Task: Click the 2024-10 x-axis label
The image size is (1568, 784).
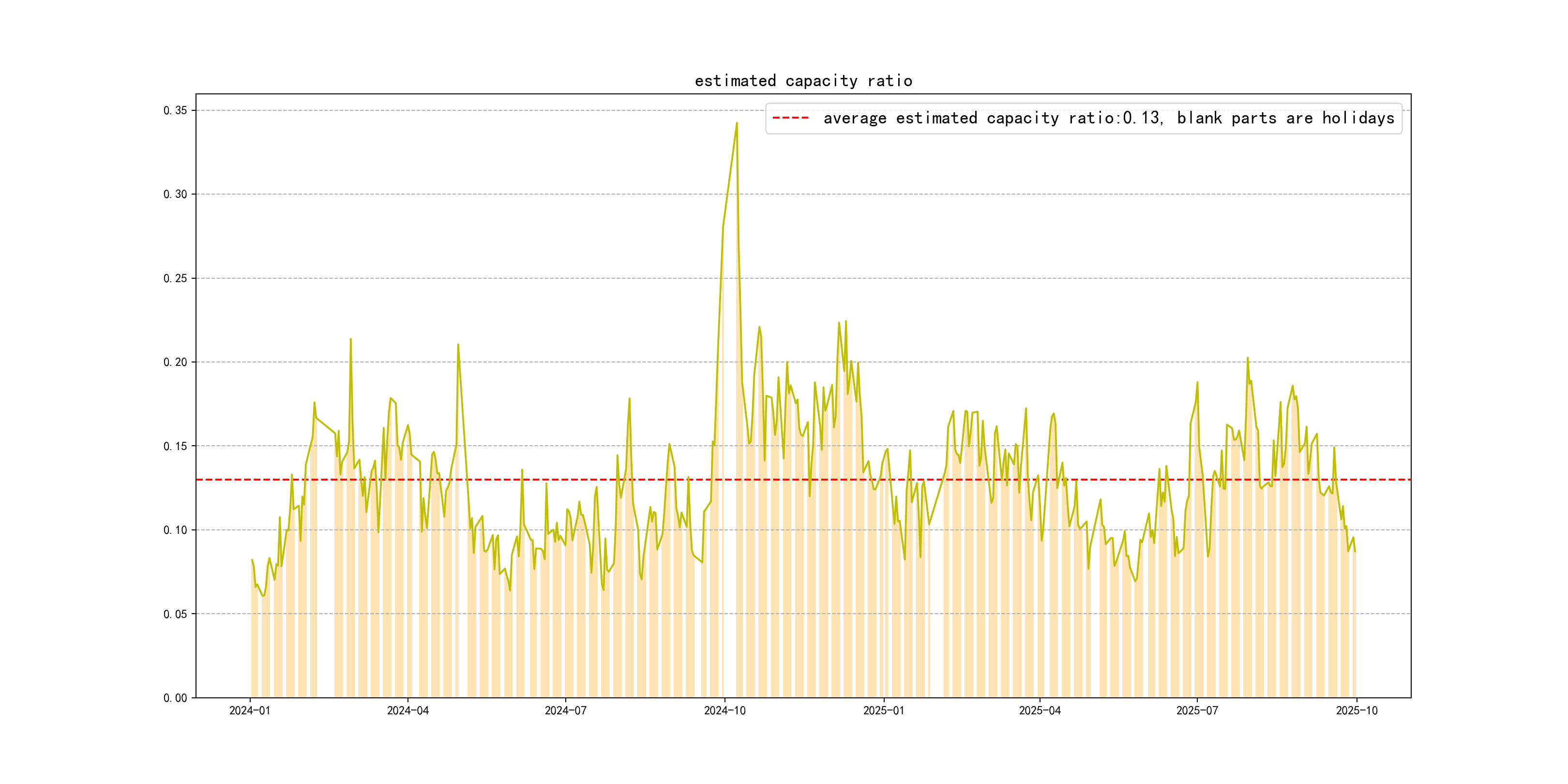Action: (724, 710)
